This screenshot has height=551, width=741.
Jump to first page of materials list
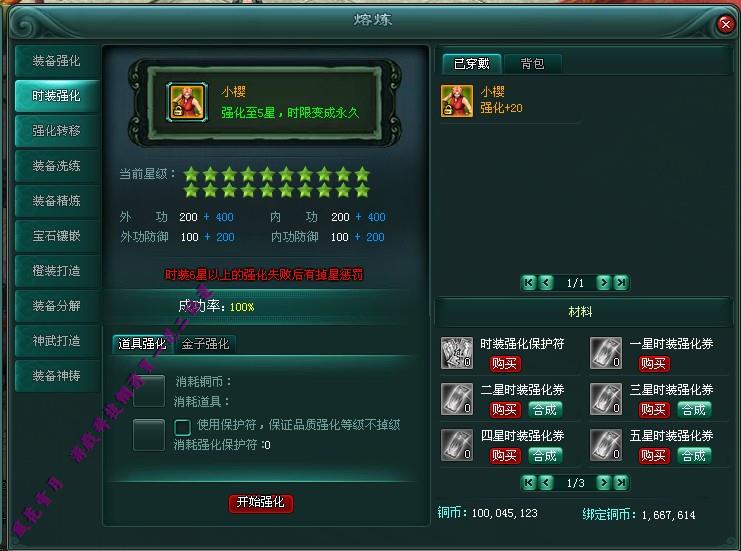[x=529, y=482]
